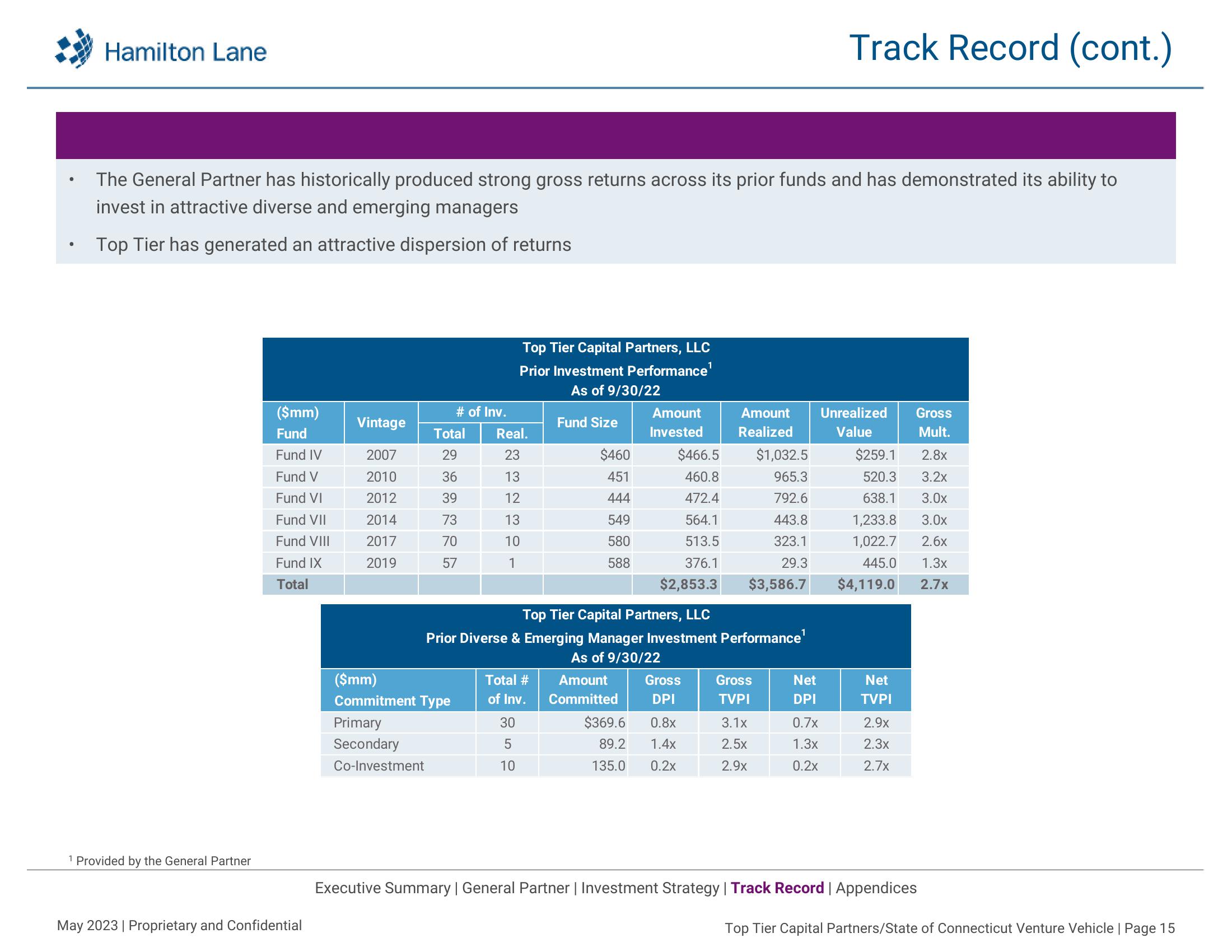Click the Fund Size column header
This screenshot has width=1232, height=952.
click(x=587, y=422)
